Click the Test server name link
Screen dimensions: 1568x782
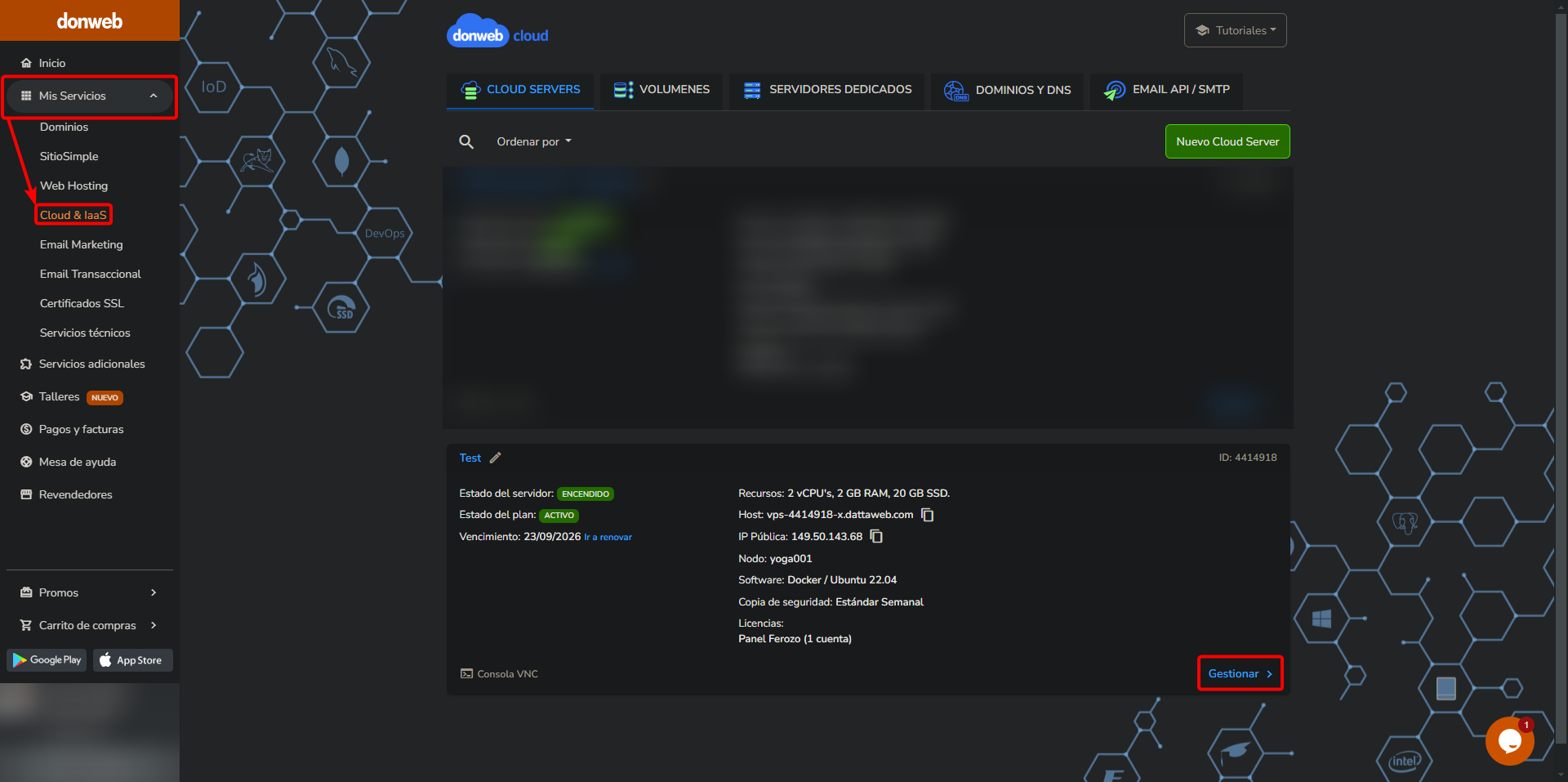[x=470, y=458]
